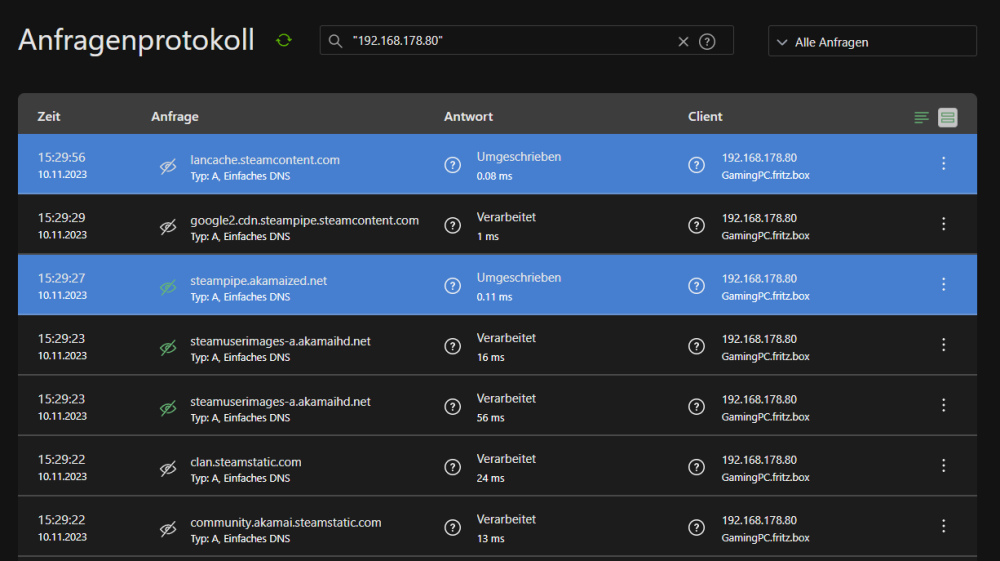Screen dimensions: 1000x561
Task: Clear the search field with X icon
Action: point(683,41)
